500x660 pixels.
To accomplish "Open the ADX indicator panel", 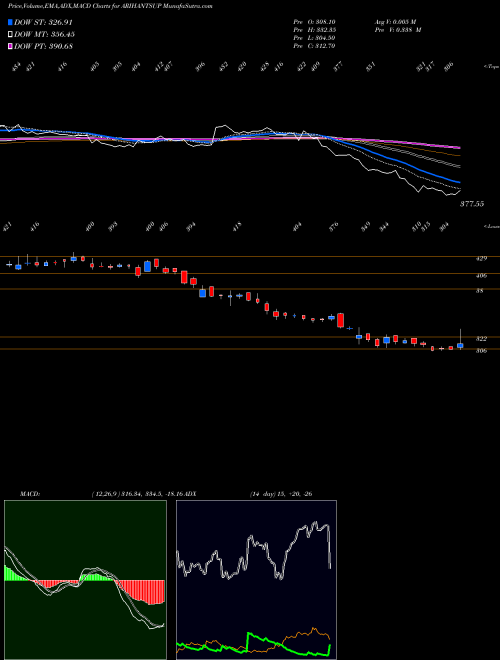I will pyautogui.click(x=256, y=580).
